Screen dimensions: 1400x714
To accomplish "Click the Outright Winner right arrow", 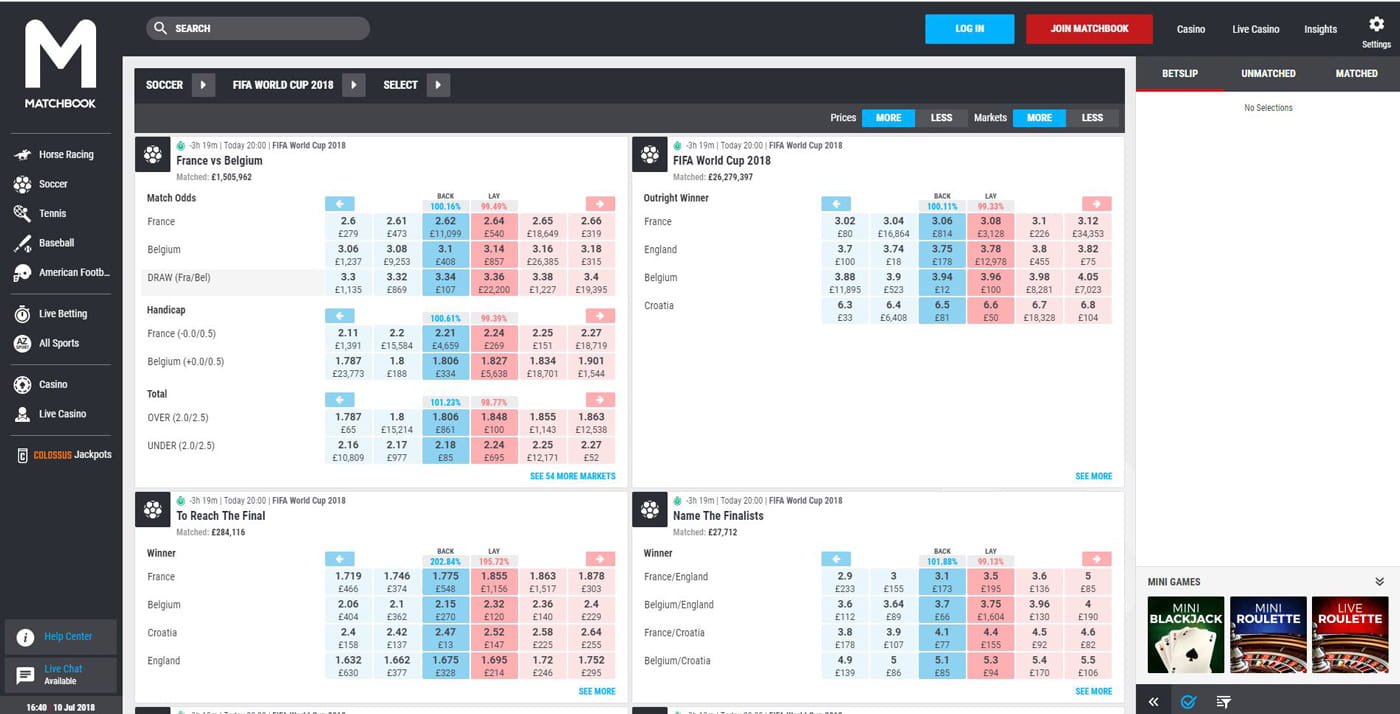I will coord(1097,203).
